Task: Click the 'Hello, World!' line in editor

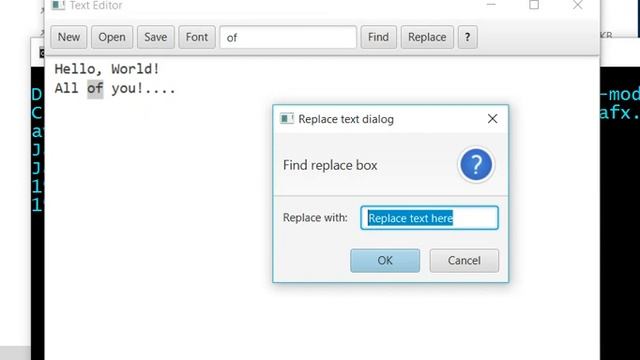Action: tap(107, 69)
